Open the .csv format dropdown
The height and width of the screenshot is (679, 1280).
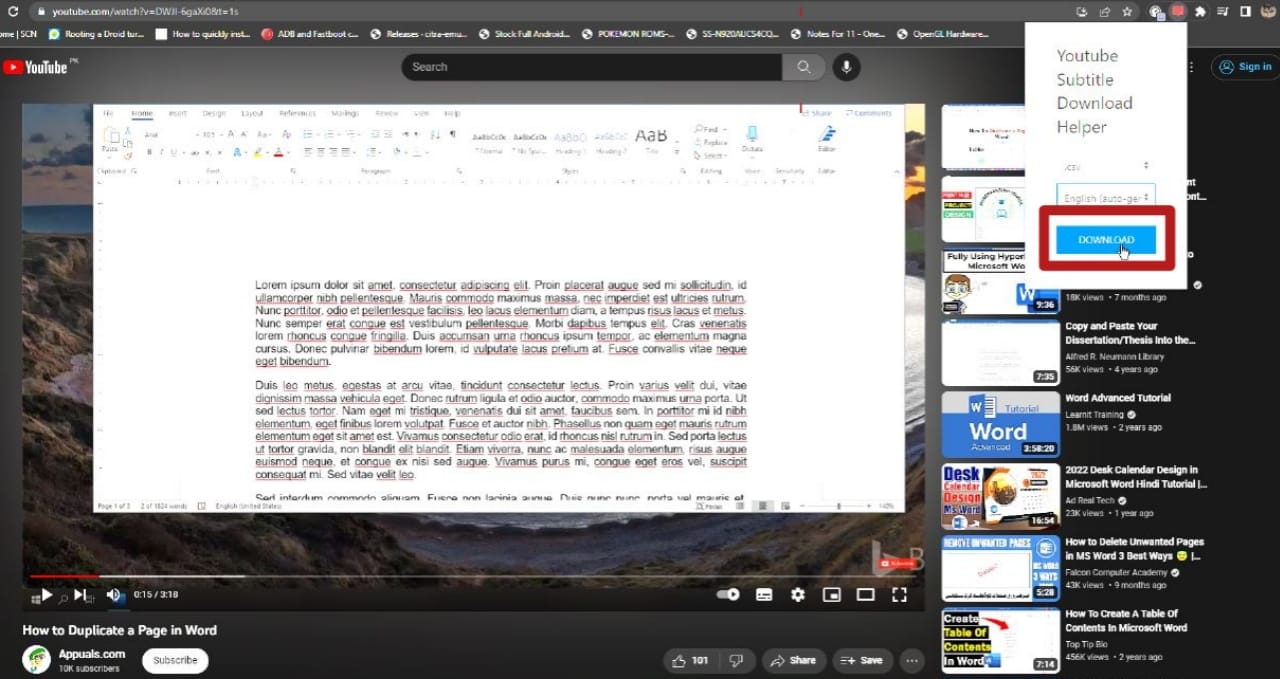tap(1106, 166)
